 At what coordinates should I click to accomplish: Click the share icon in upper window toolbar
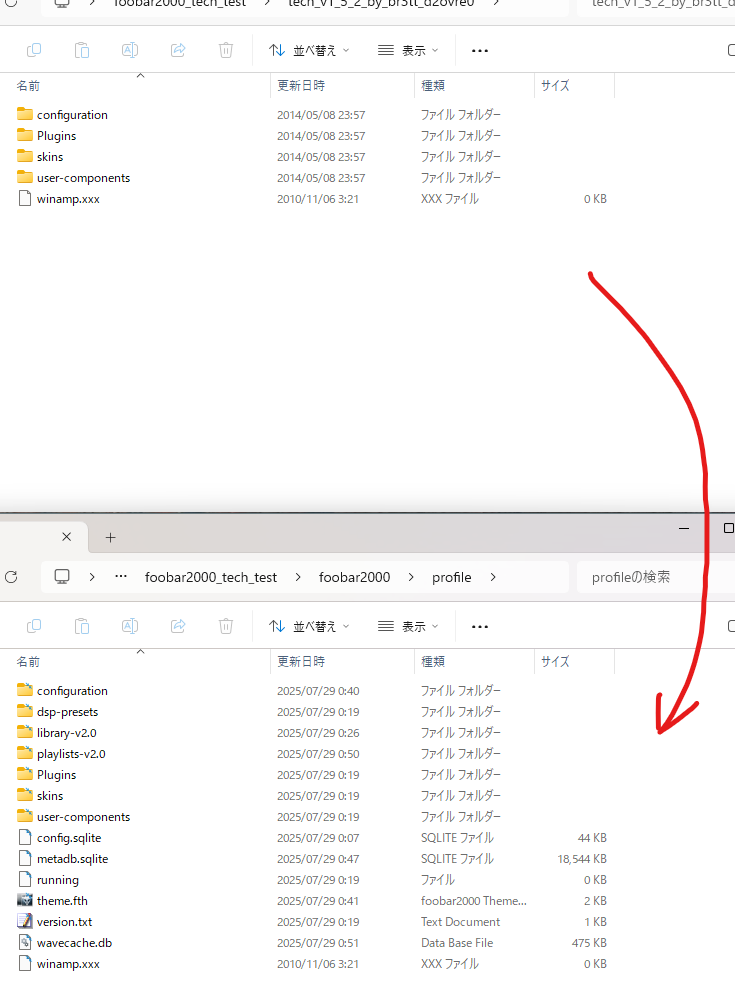(178, 50)
